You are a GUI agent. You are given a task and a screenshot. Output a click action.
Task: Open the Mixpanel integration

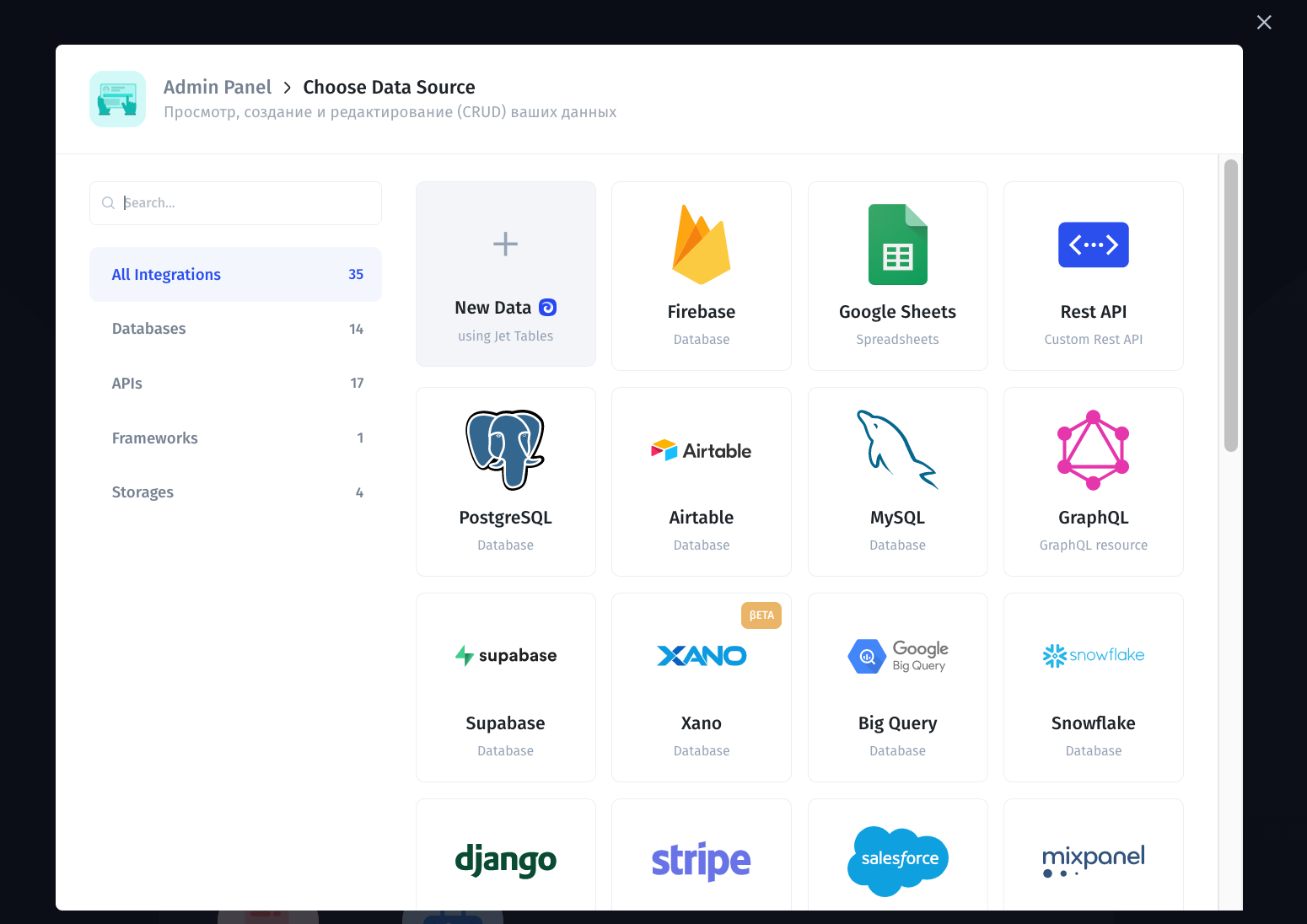(1093, 860)
